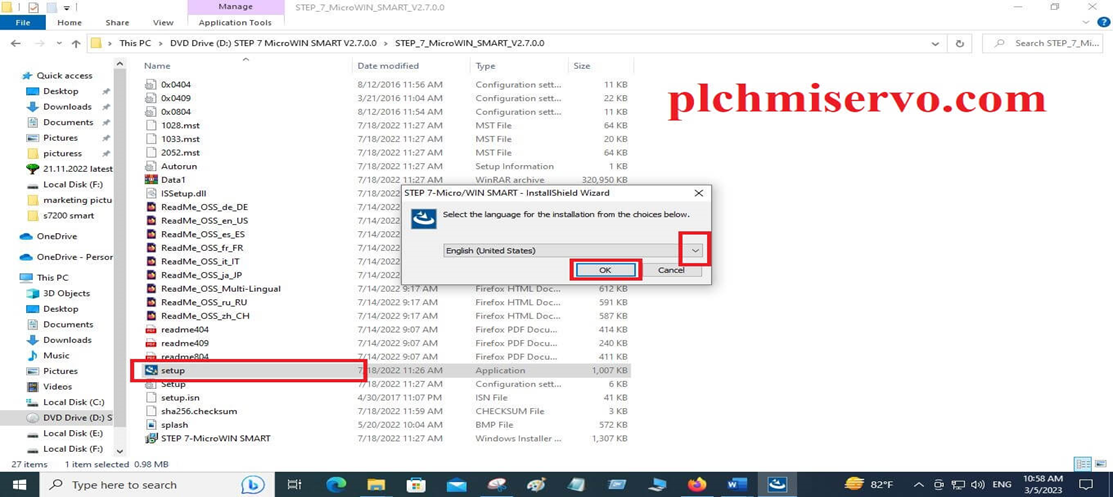Select the splash BMP file icon
This screenshot has width=1113, height=497.
(x=150, y=425)
